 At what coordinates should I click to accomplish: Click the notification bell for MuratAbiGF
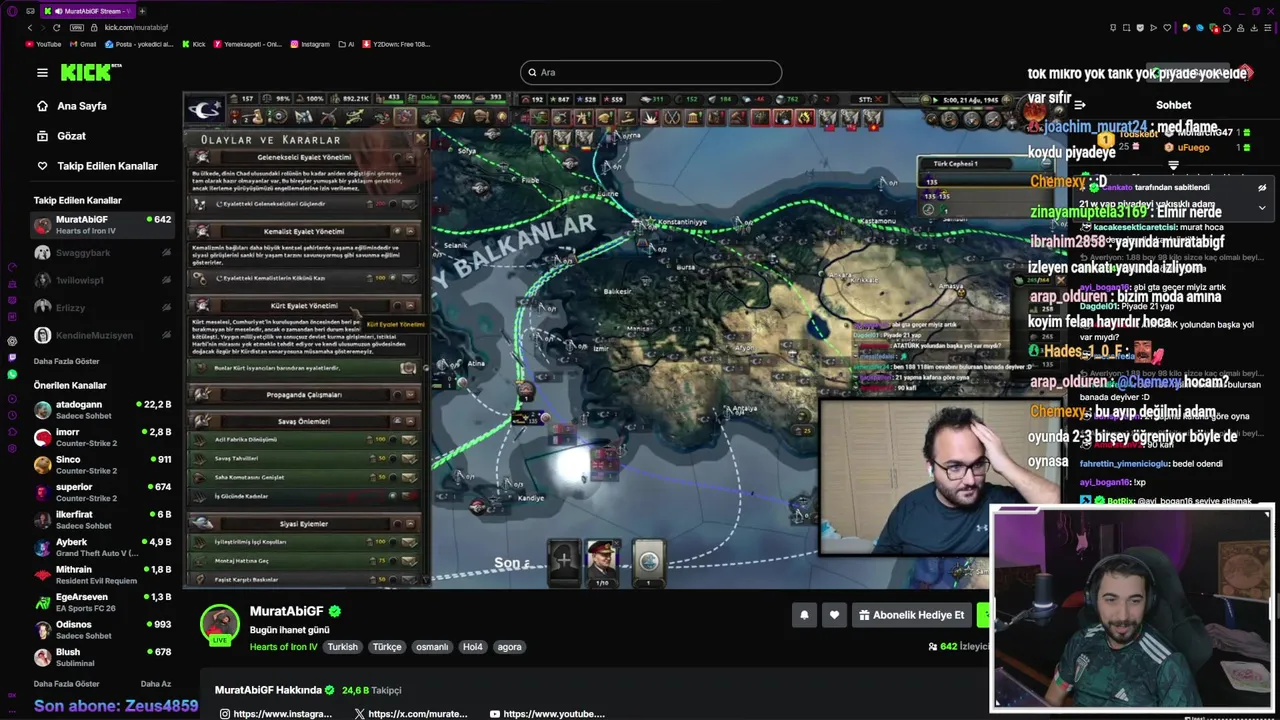pyautogui.click(x=804, y=615)
